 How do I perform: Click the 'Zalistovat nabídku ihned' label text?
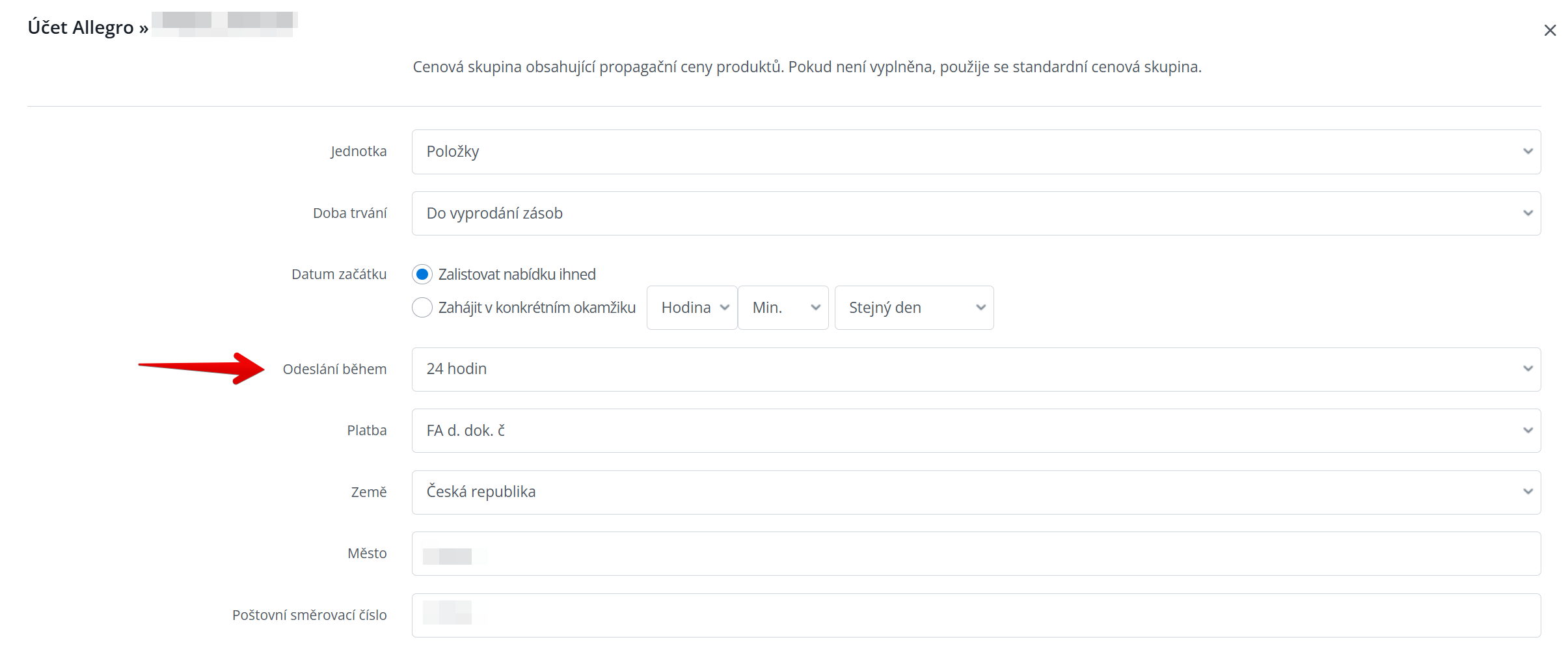pos(517,275)
